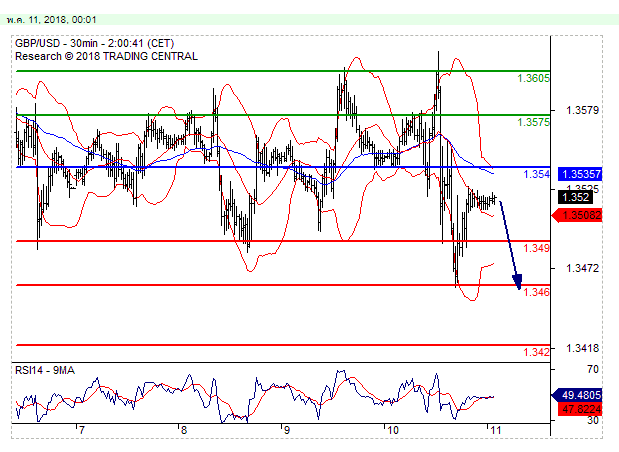Click the blue pivot label 1.354
Viewport: 619px width, 452px height.
click(x=536, y=174)
